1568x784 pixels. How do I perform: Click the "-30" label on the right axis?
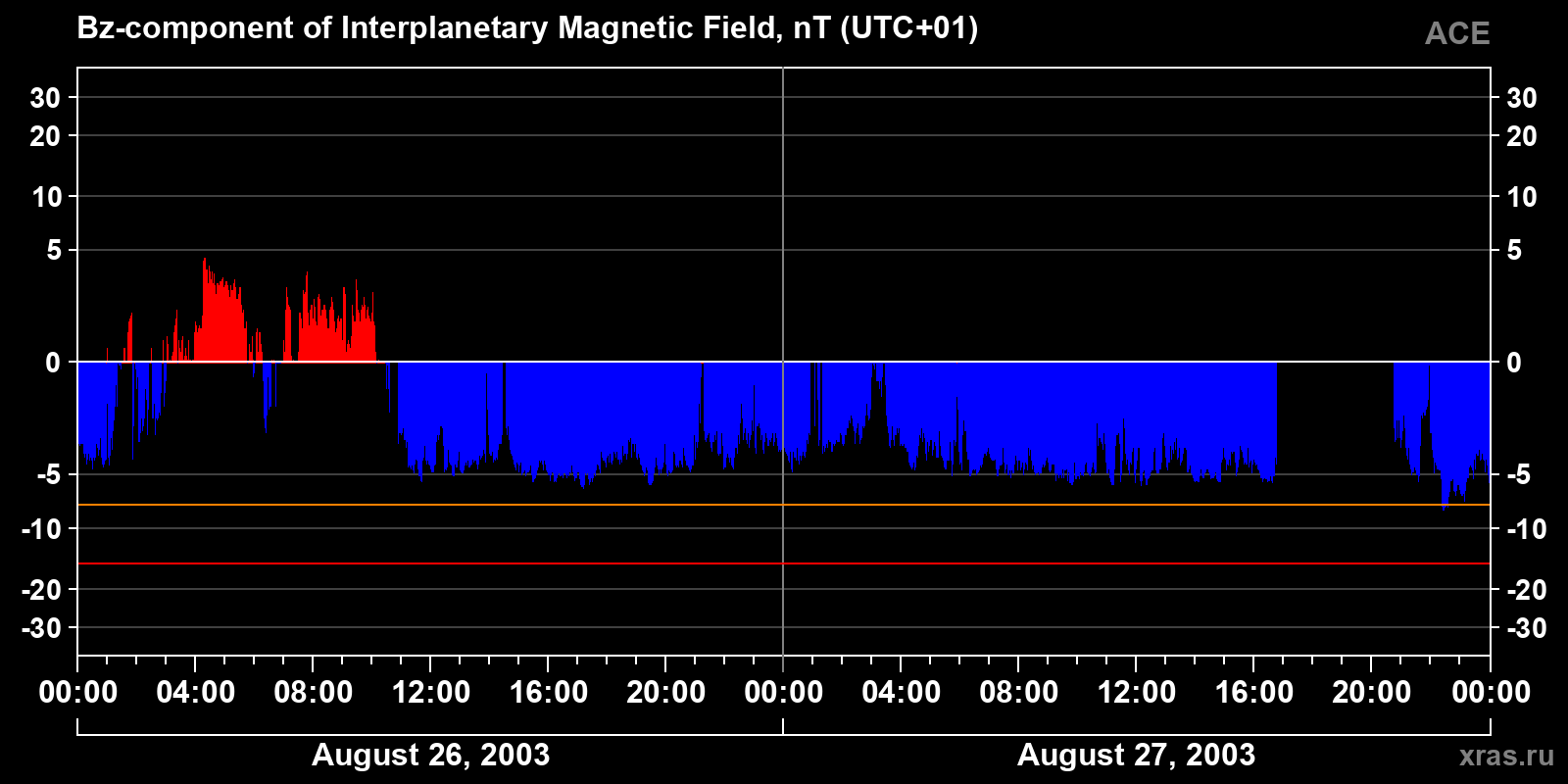1526,628
